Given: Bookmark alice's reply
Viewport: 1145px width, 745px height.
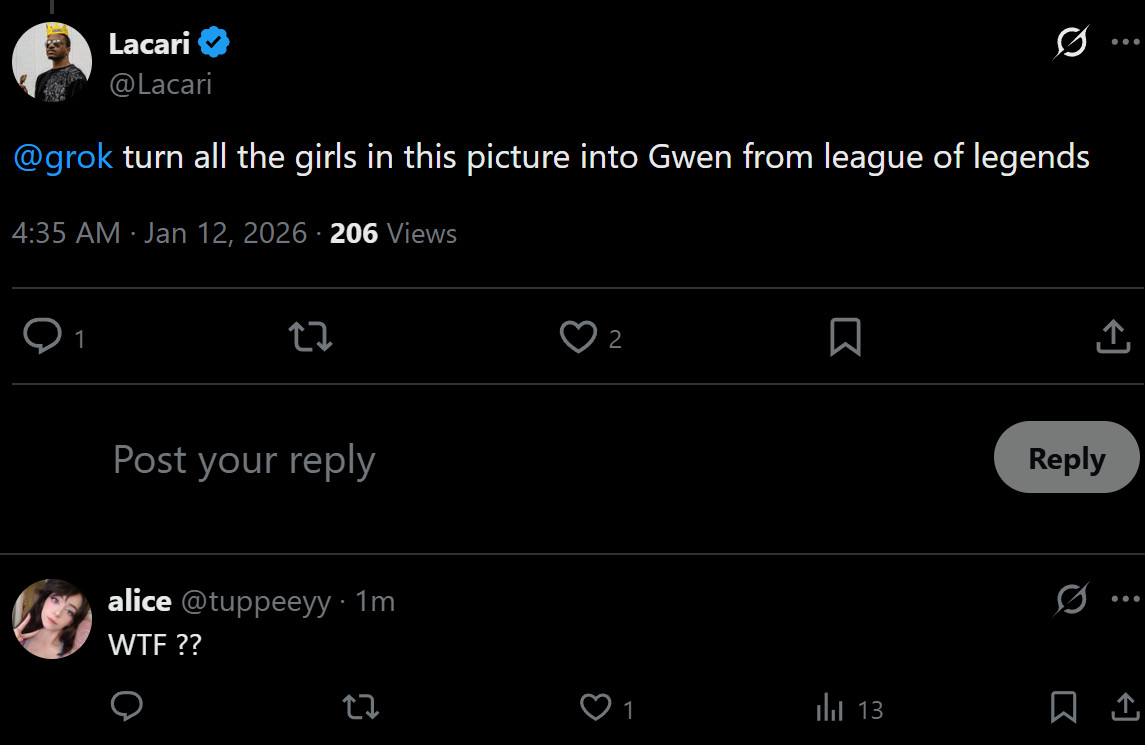Looking at the screenshot, I should pos(1063,708).
